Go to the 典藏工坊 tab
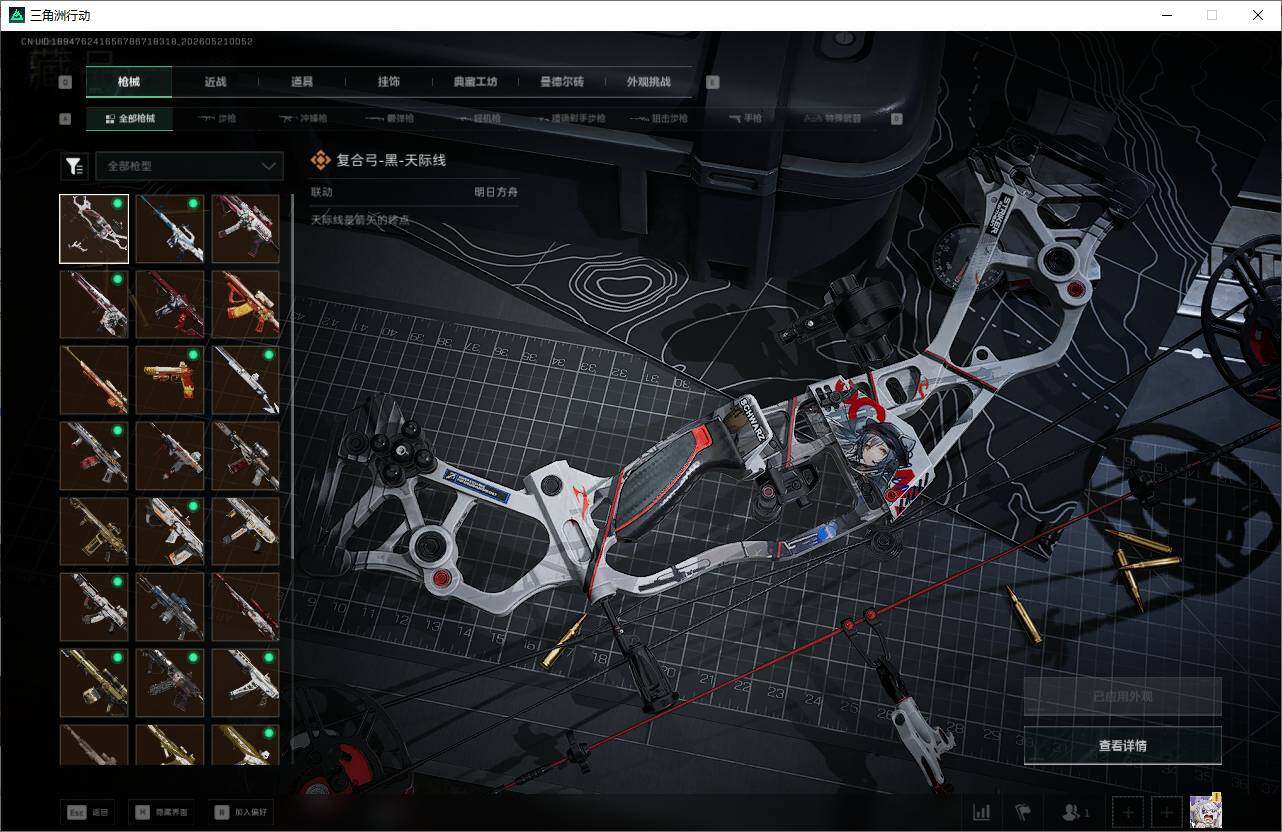The height and width of the screenshot is (832, 1282). point(475,82)
